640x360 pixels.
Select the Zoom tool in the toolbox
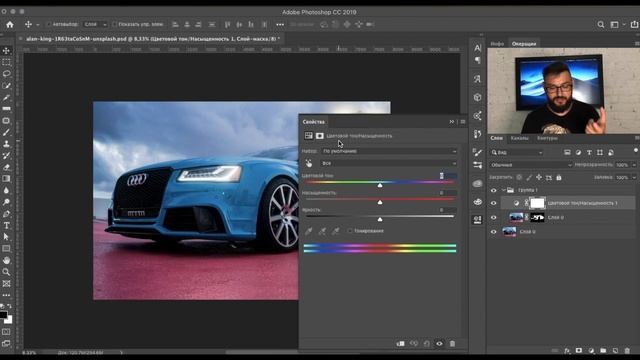7,272
